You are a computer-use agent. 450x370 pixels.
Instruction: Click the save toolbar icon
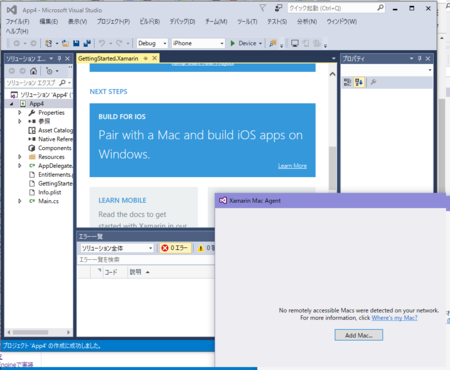click(x=76, y=43)
